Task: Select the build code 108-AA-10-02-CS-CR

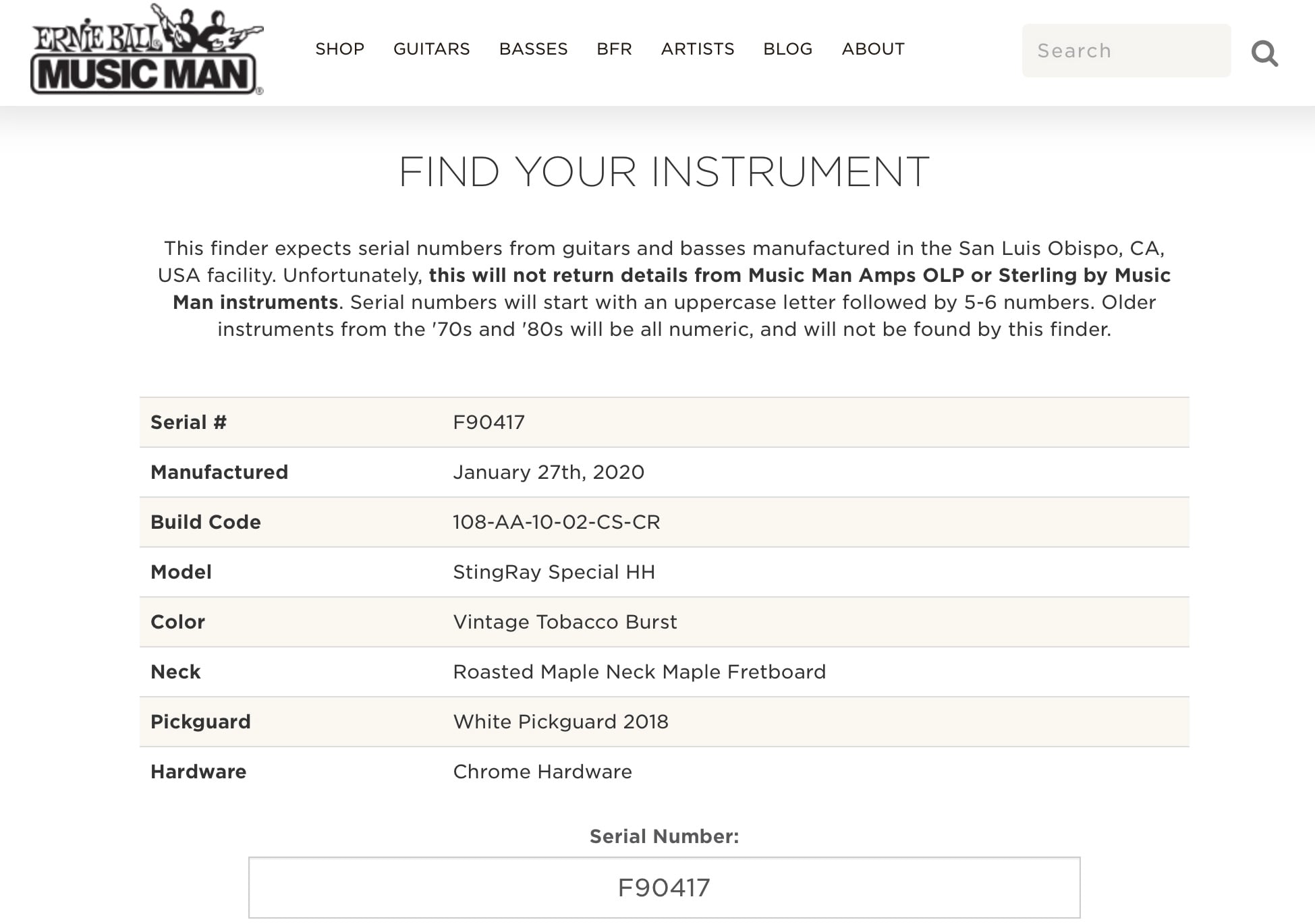Action: (557, 522)
